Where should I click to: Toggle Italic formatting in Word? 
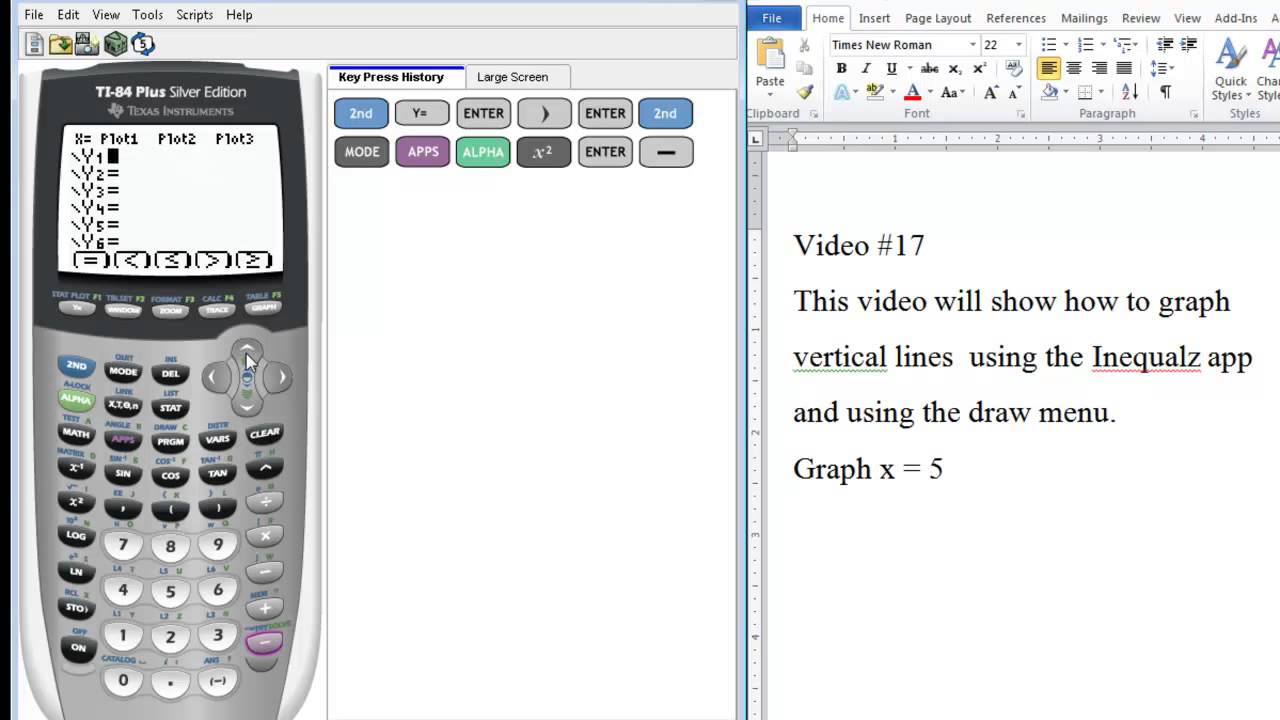866,68
